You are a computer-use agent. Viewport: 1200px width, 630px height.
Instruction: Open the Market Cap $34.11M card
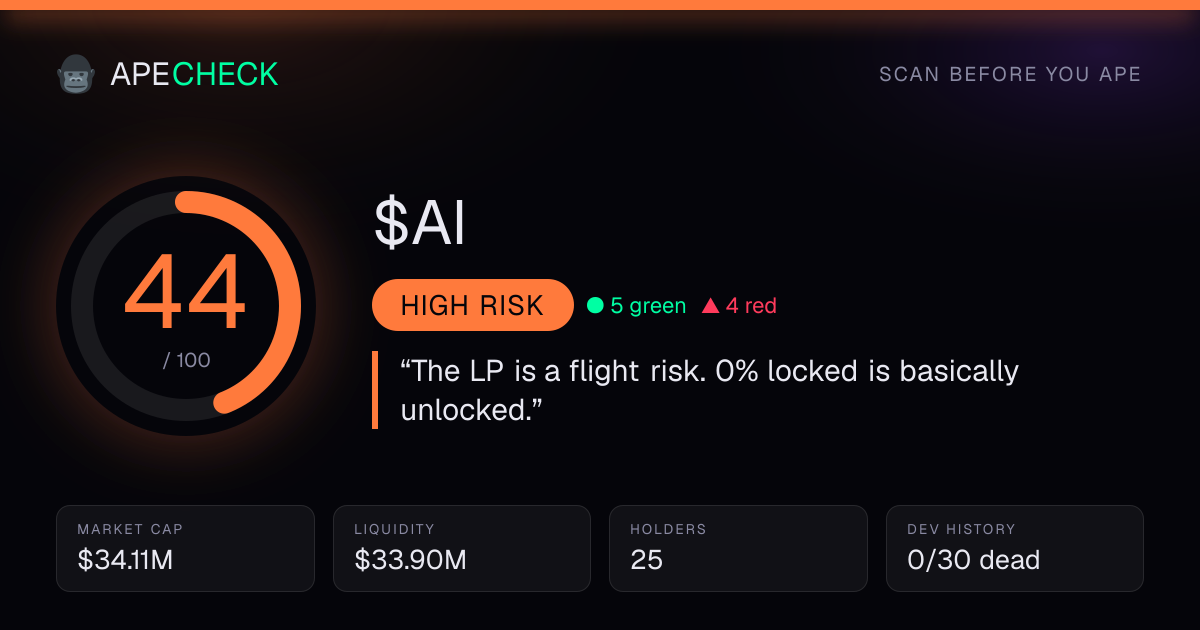click(186, 548)
